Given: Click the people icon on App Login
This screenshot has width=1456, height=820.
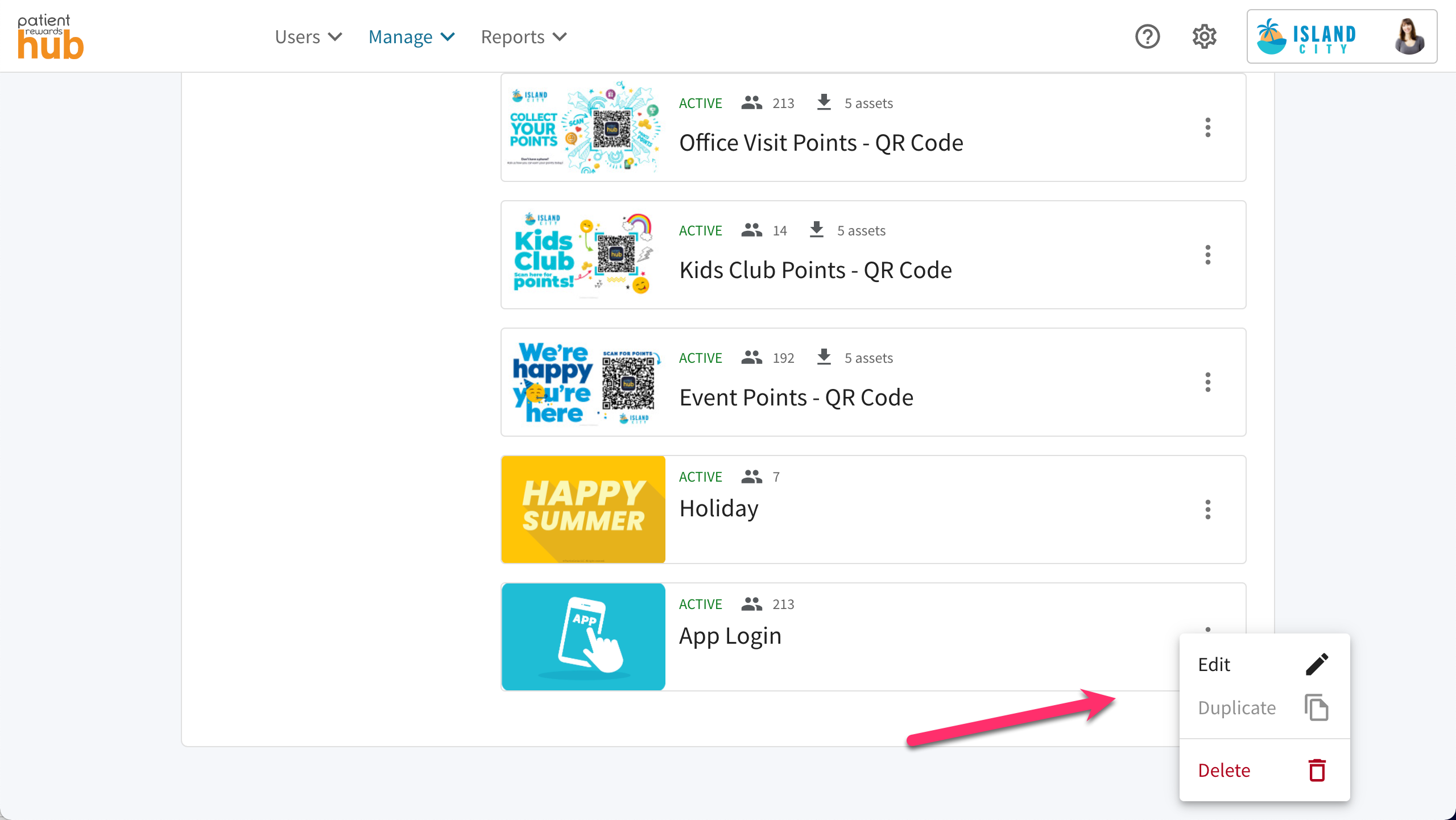Looking at the screenshot, I should [x=751, y=604].
